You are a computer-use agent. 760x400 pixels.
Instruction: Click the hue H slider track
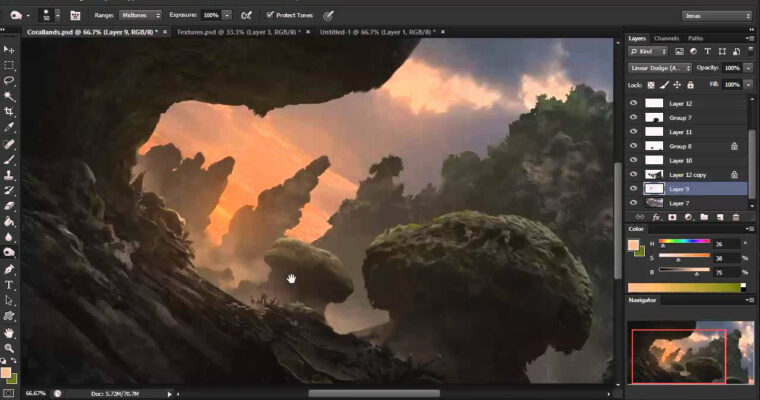684,241
